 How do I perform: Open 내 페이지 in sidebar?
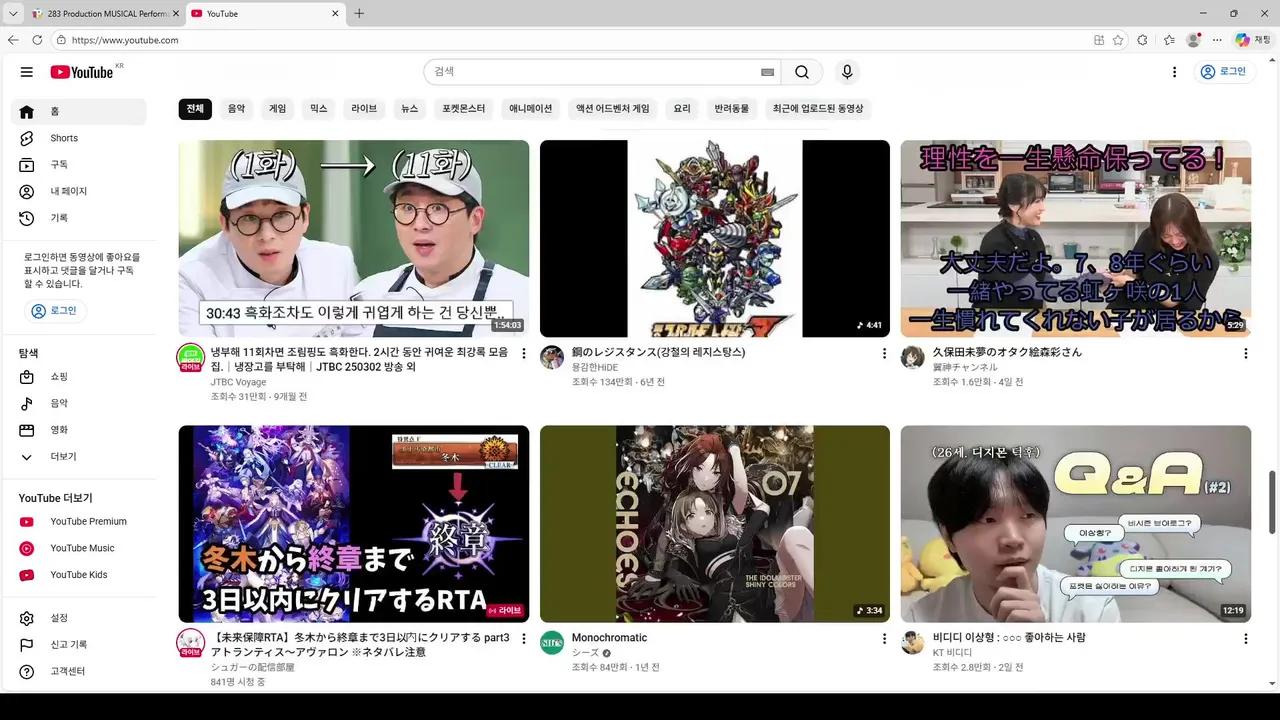coord(80,191)
